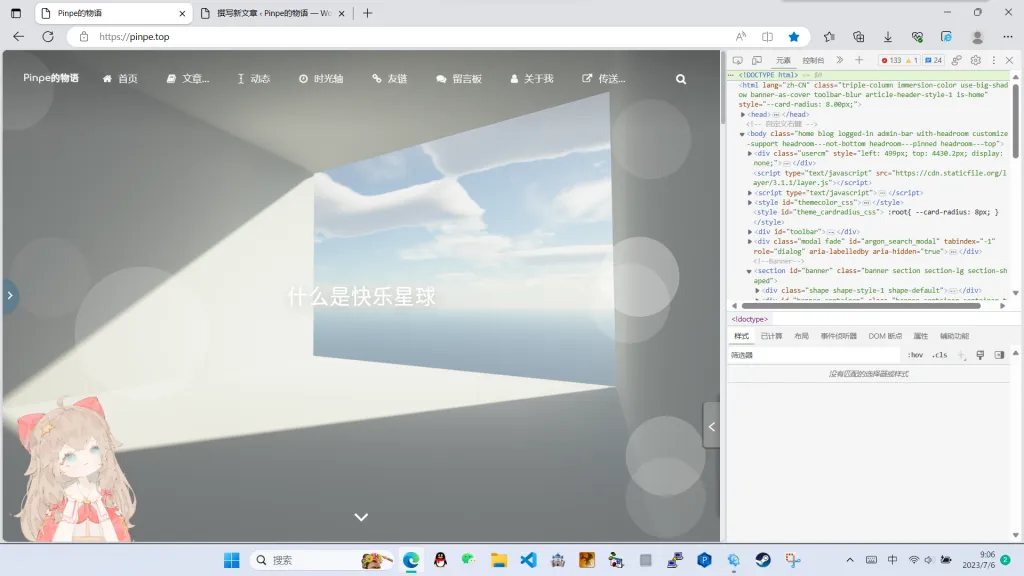Click the anime girl mascot on the page

coord(76,468)
